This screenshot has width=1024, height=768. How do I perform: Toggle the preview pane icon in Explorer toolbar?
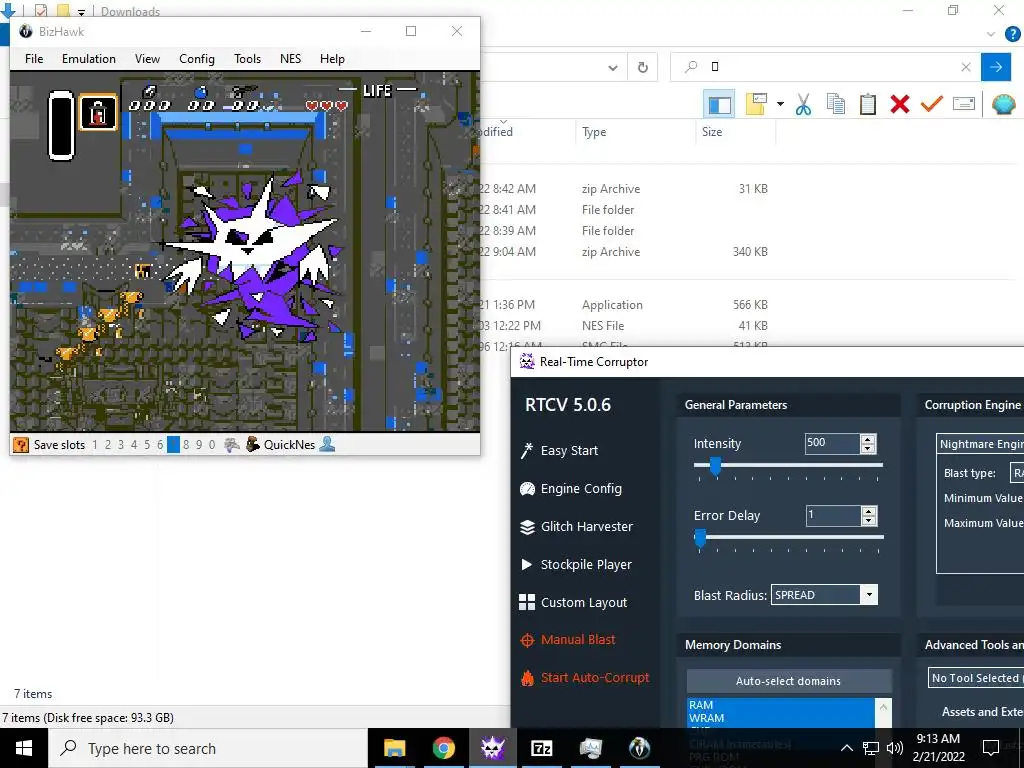tap(719, 104)
